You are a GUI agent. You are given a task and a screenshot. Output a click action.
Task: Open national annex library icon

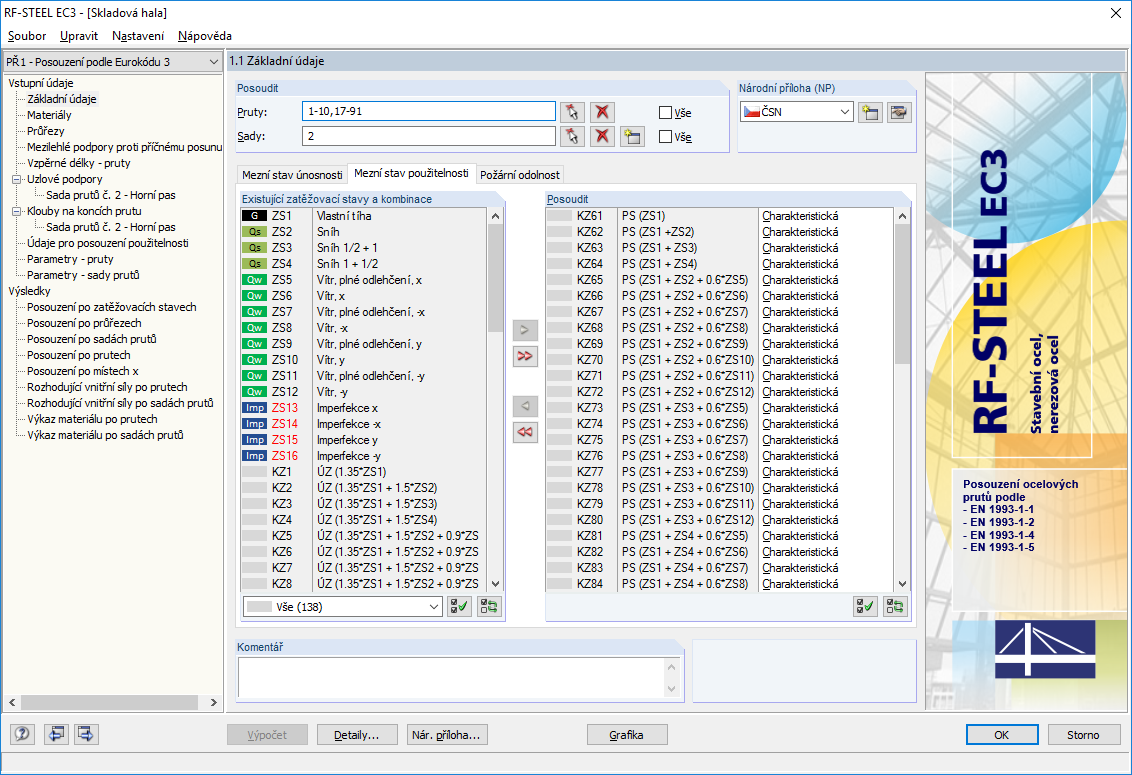tap(899, 112)
